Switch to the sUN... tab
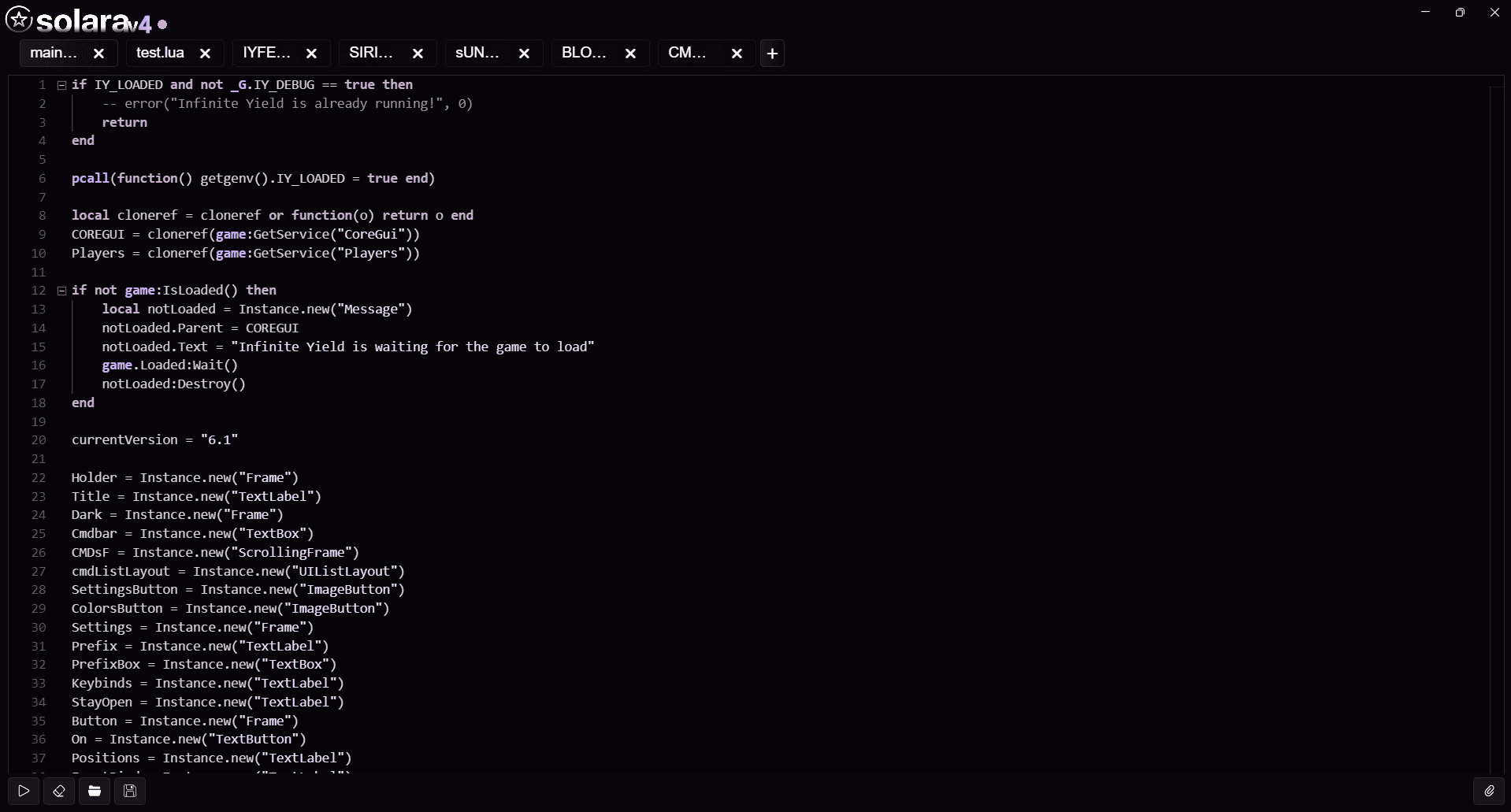1511x812 pixels. coord(477,53)
